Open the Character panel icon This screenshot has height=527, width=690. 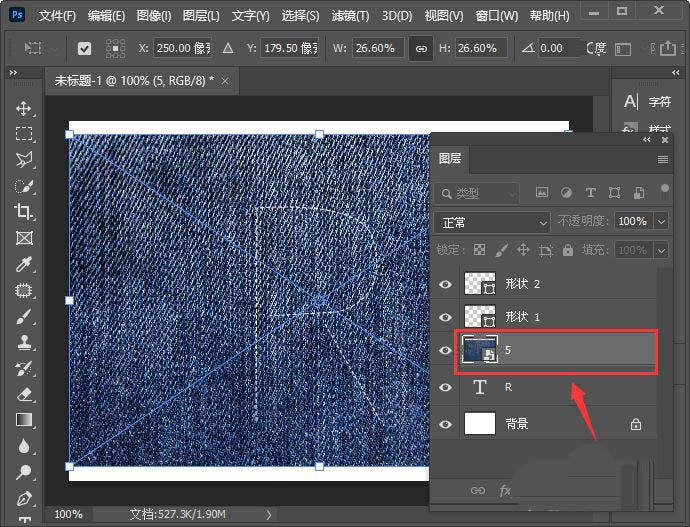(x=631, y=101)
